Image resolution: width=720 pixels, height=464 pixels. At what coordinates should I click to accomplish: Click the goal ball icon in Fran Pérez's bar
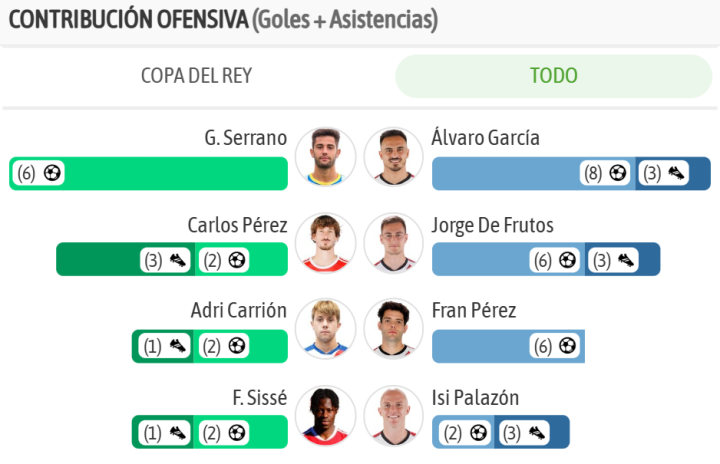[x=568, y=346]
